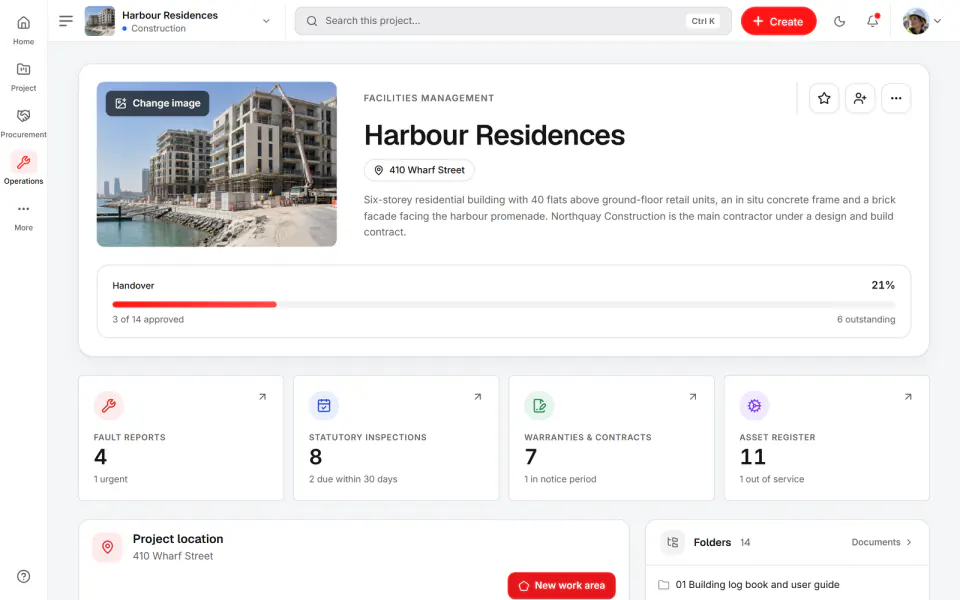Image resolution: width=960 pixels, height=600 pixels.
Task: Click the Harbour Residences project photo
Action: click(x=217, y=164)
